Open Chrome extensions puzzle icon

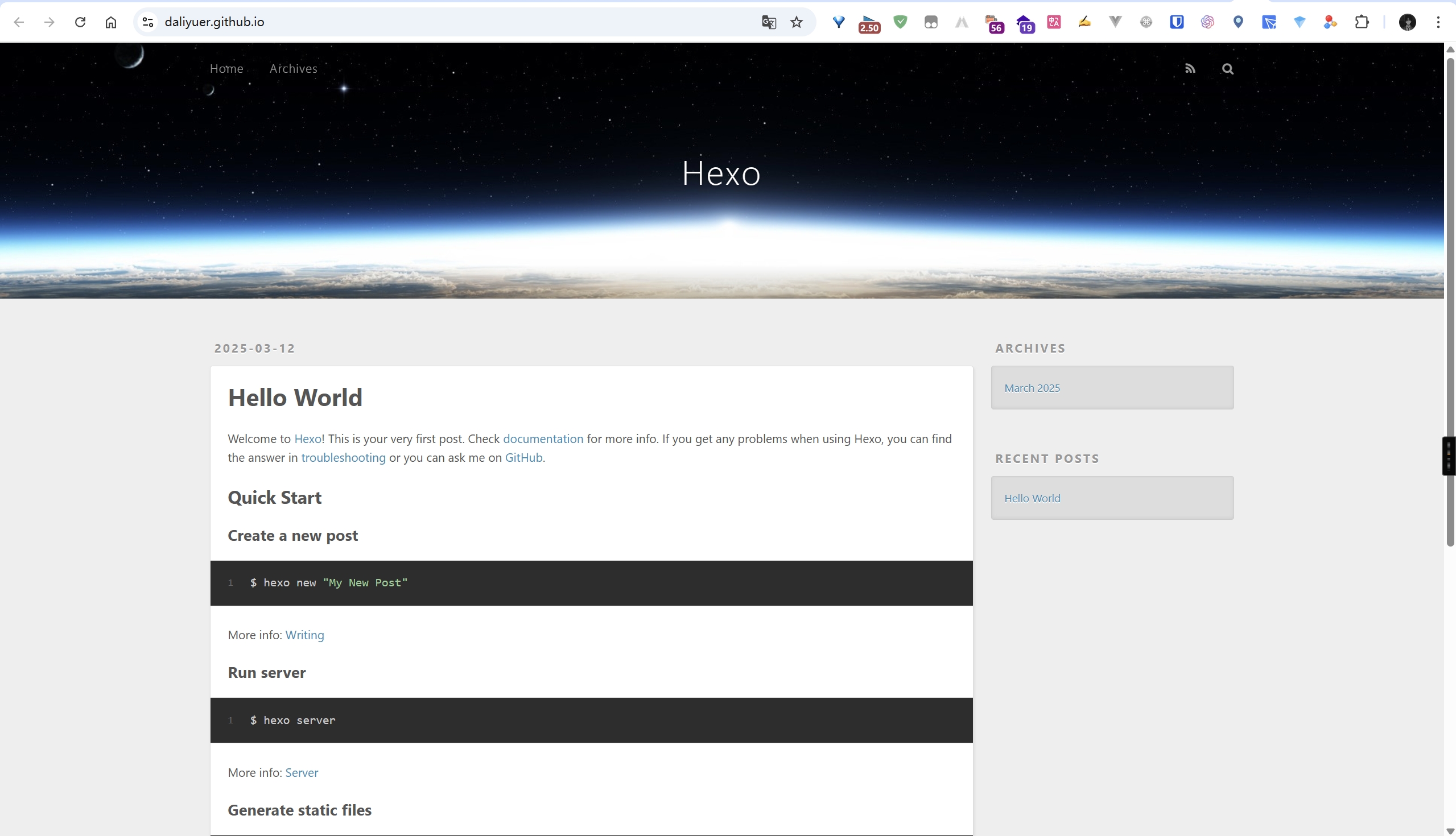pyautogui.click(x=1361, y=22)
